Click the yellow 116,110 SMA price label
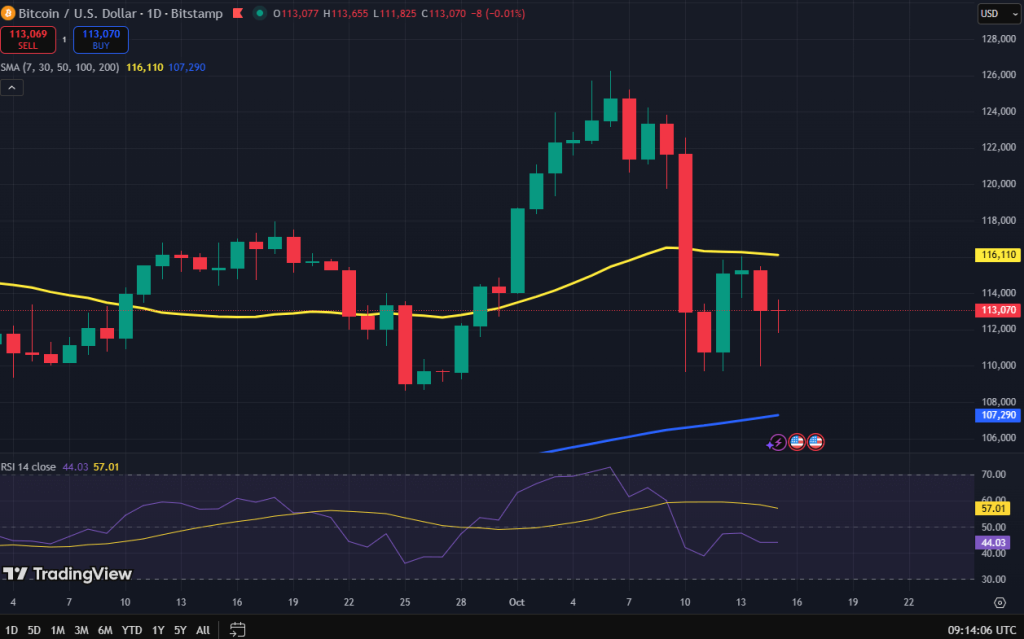 (x=996, y=255)
